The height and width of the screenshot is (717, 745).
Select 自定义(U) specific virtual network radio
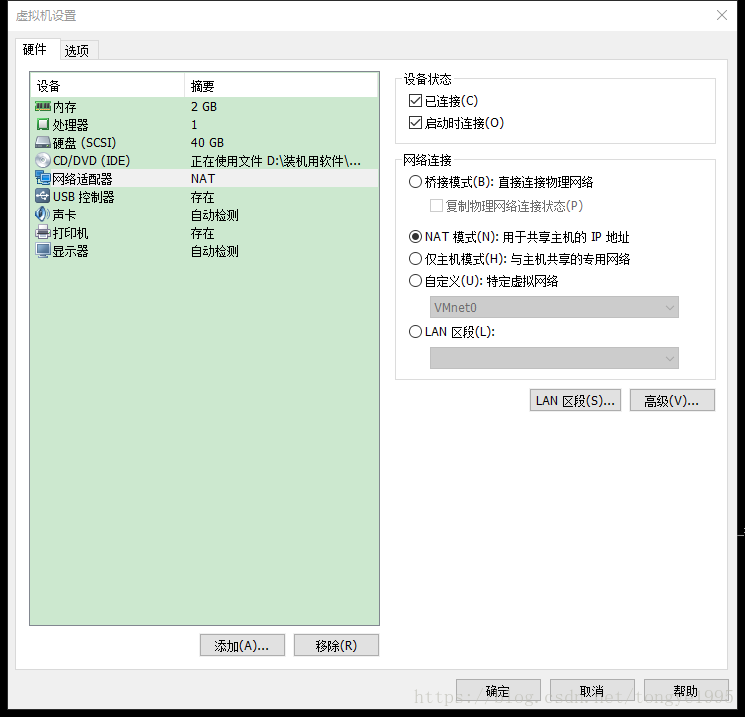click(x=415, y=281)
